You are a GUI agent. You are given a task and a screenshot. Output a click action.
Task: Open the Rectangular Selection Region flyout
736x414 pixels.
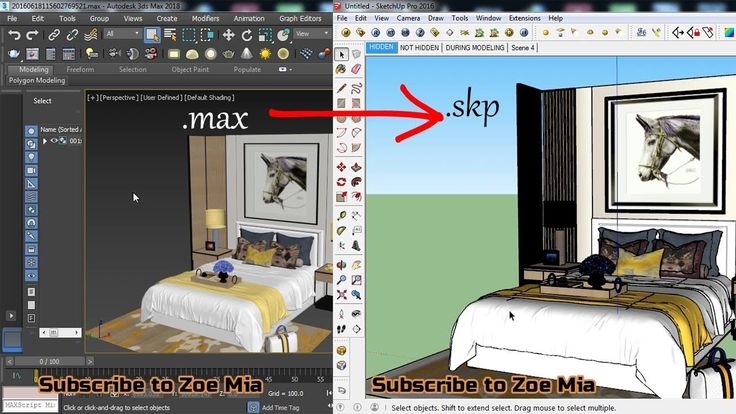pos(189,35)
